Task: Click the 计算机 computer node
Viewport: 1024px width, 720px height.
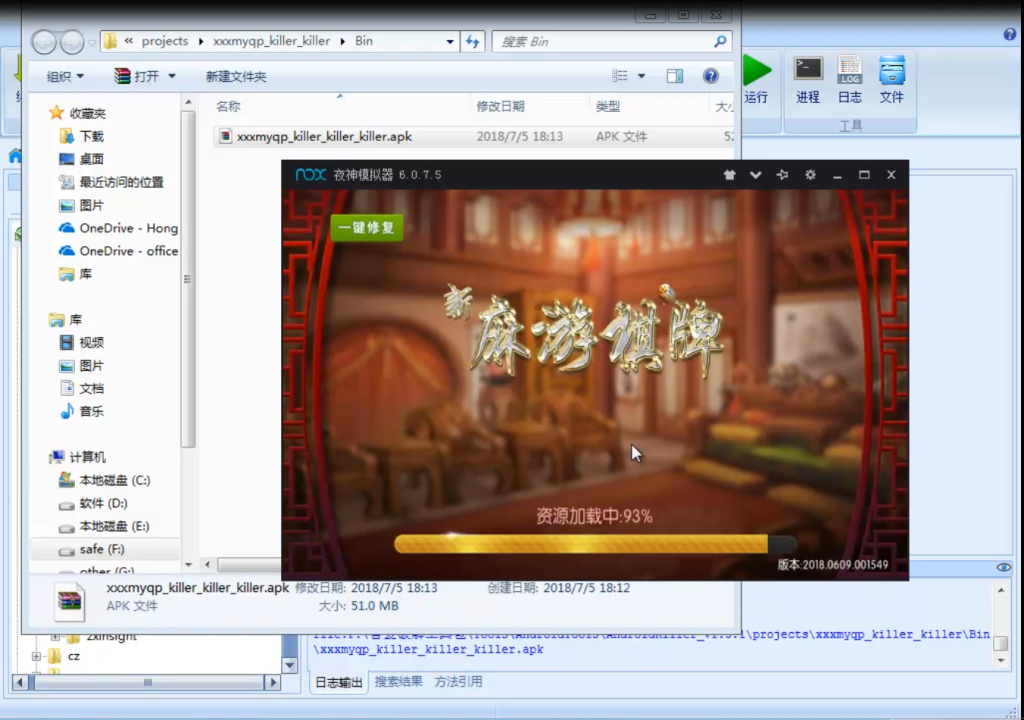Action: coord(77,457)
